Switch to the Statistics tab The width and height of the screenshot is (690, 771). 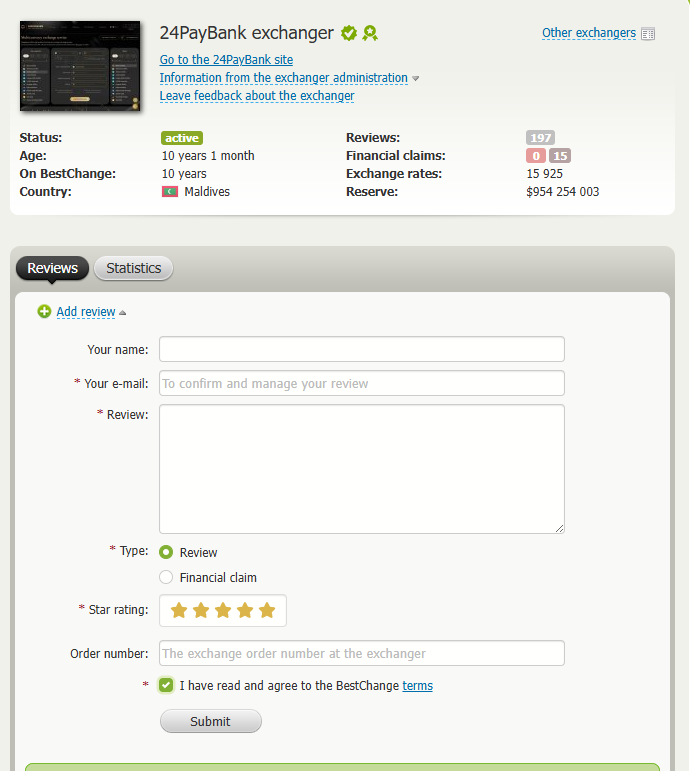pyautogui.click(x=133, y=268)
